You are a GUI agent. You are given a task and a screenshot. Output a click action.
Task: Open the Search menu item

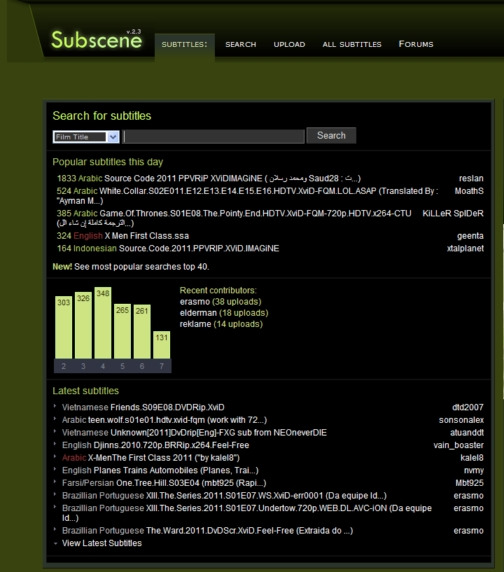[x=241, y=45]
